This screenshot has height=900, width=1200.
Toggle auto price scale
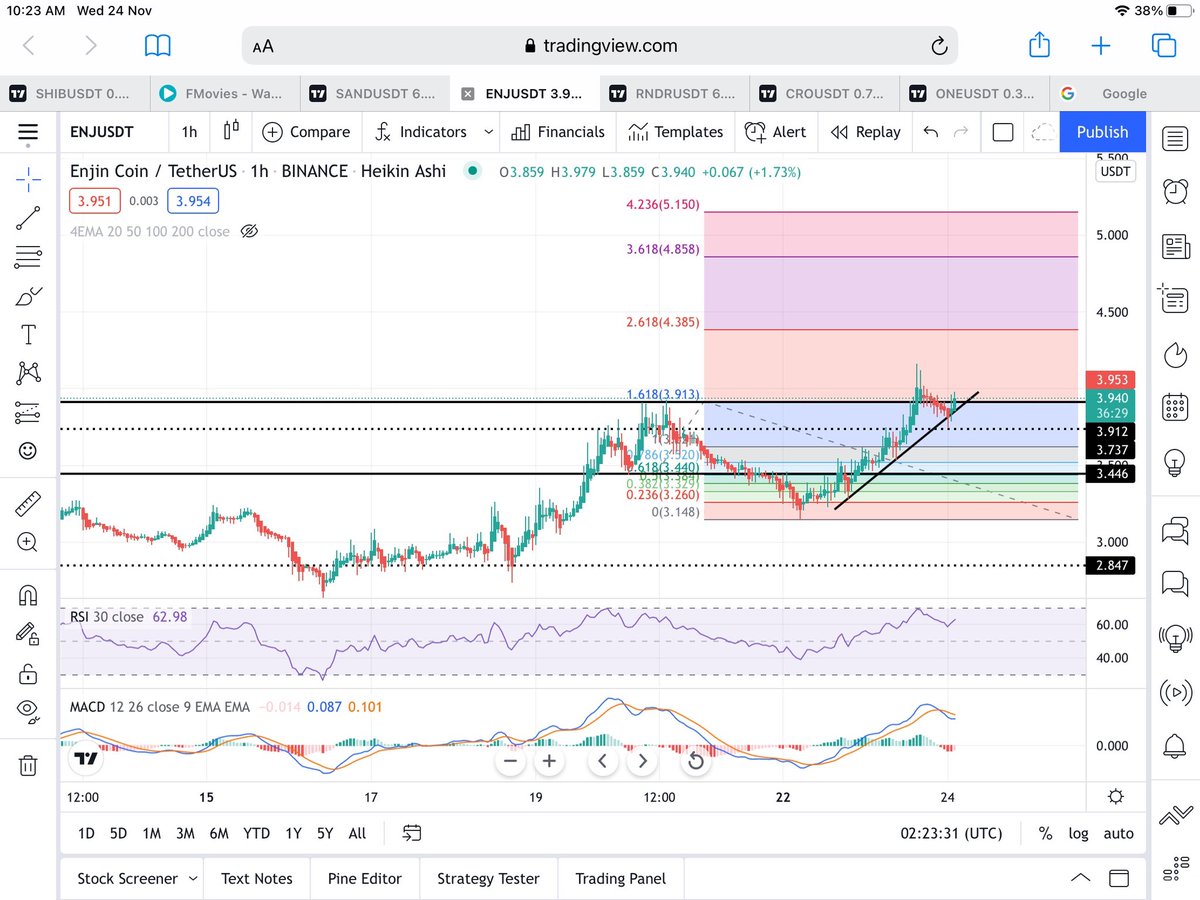tap(1119, 833)
